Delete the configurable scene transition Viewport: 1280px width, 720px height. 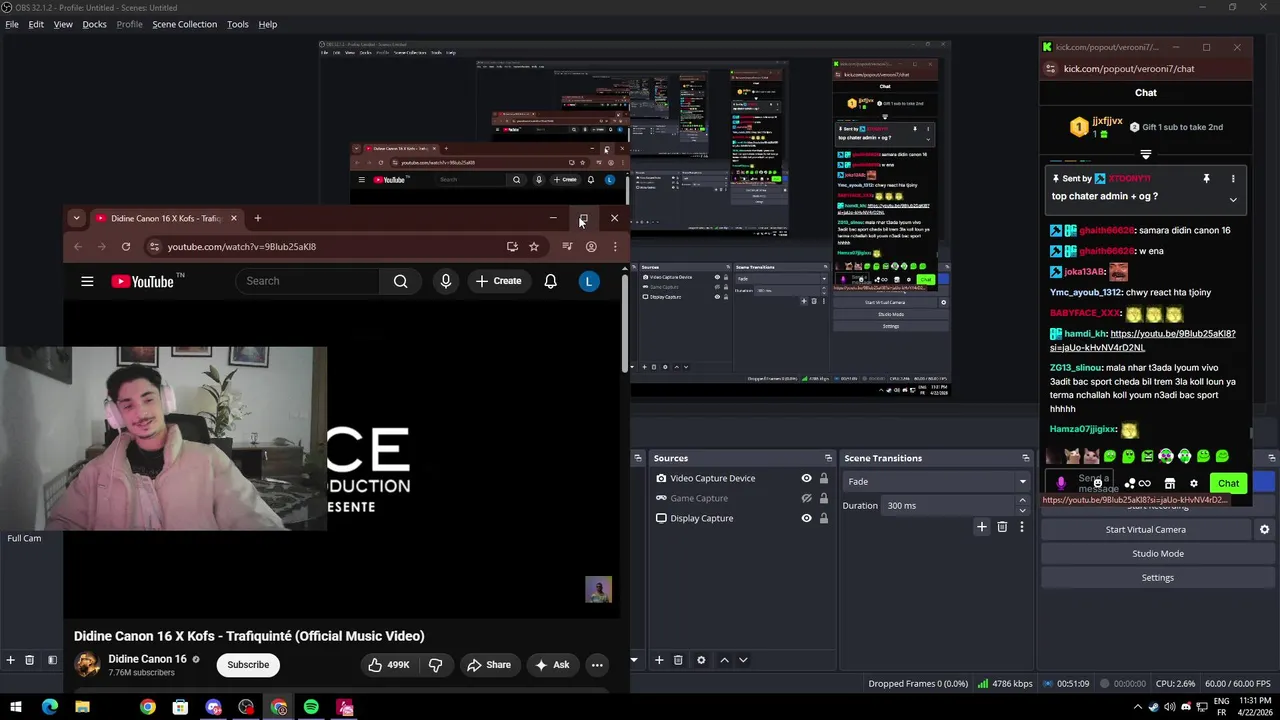(1002, 527)
